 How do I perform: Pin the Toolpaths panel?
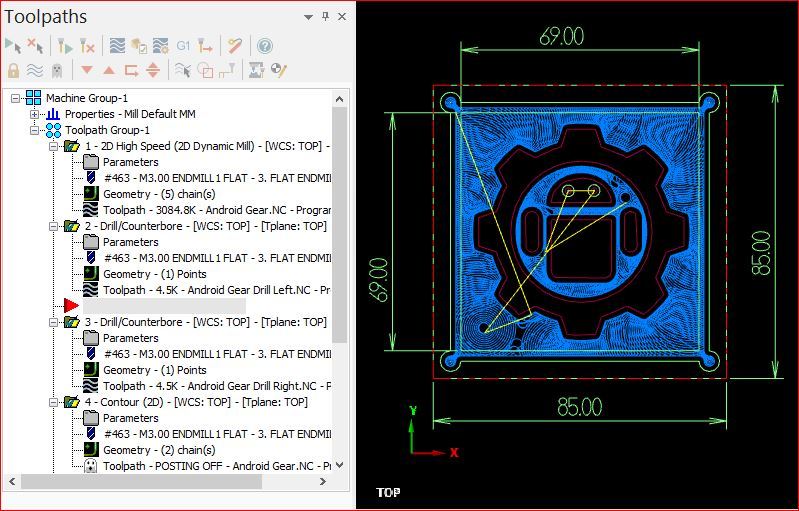(326, 17)
